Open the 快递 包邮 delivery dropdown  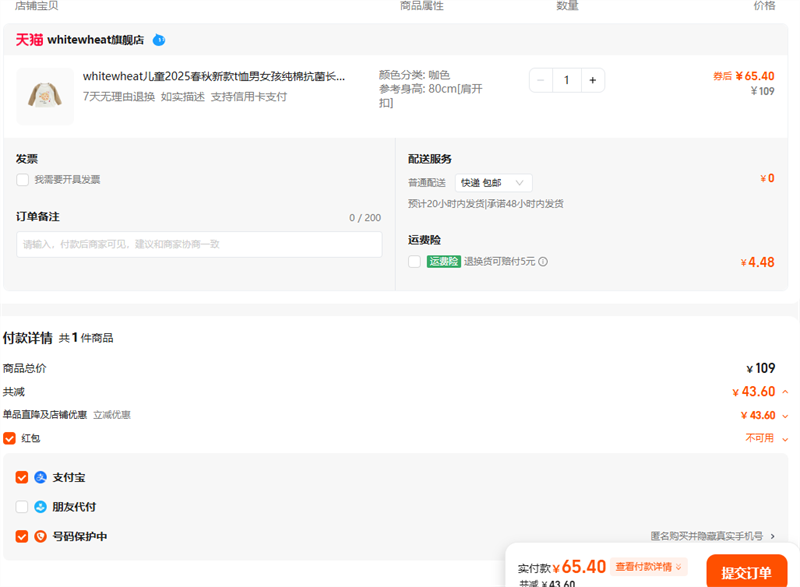[491, 182]
